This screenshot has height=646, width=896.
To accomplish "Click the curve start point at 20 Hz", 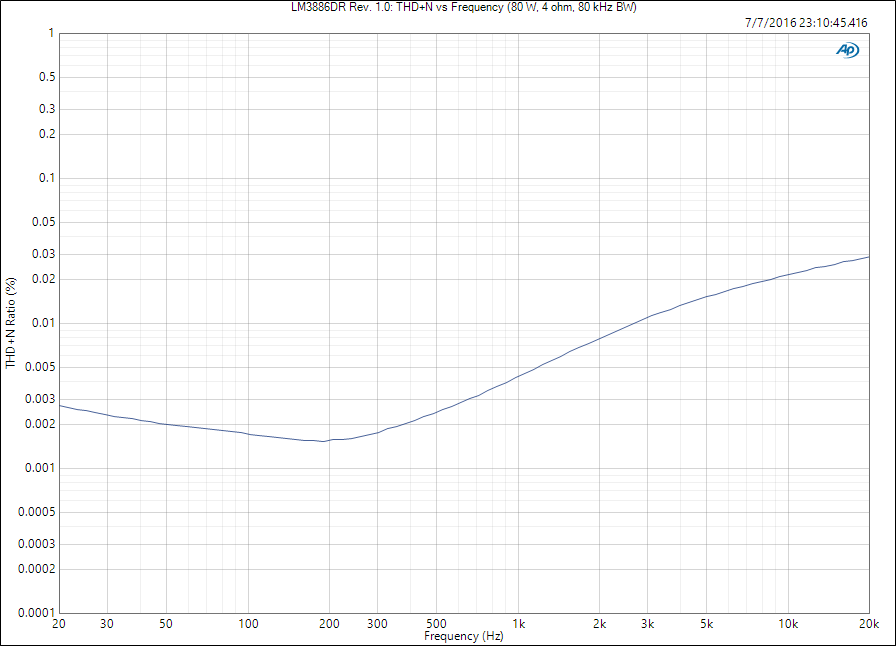I will pyautogui.click(x=61, y=405).
